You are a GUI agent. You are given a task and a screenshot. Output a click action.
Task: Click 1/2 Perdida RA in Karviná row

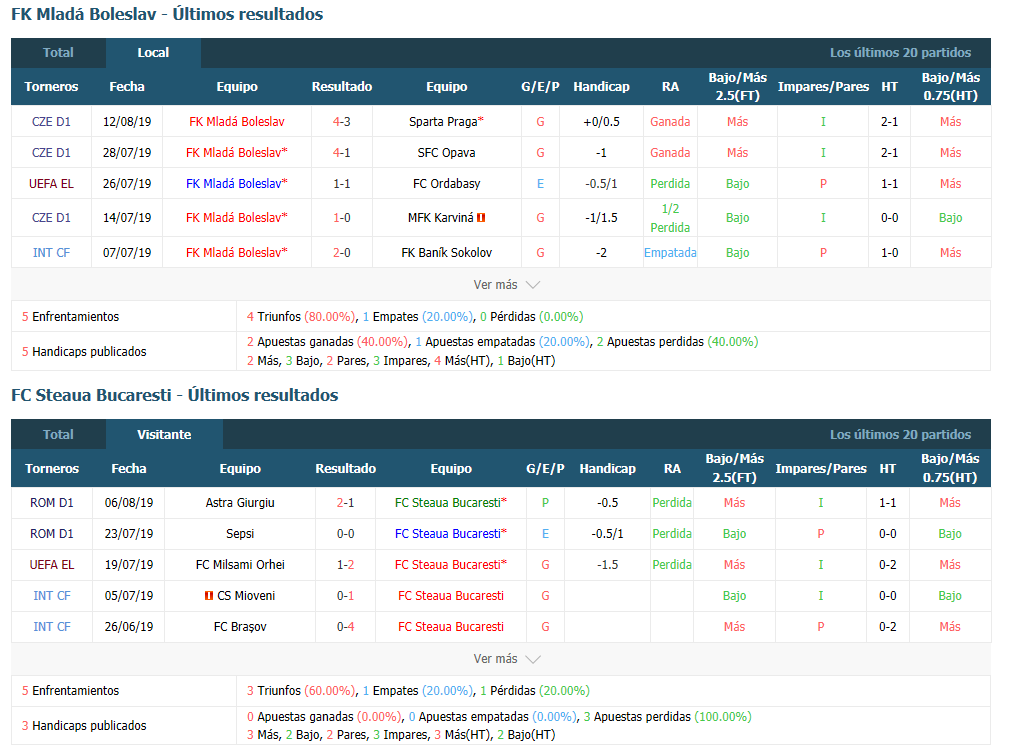point(670,218)
